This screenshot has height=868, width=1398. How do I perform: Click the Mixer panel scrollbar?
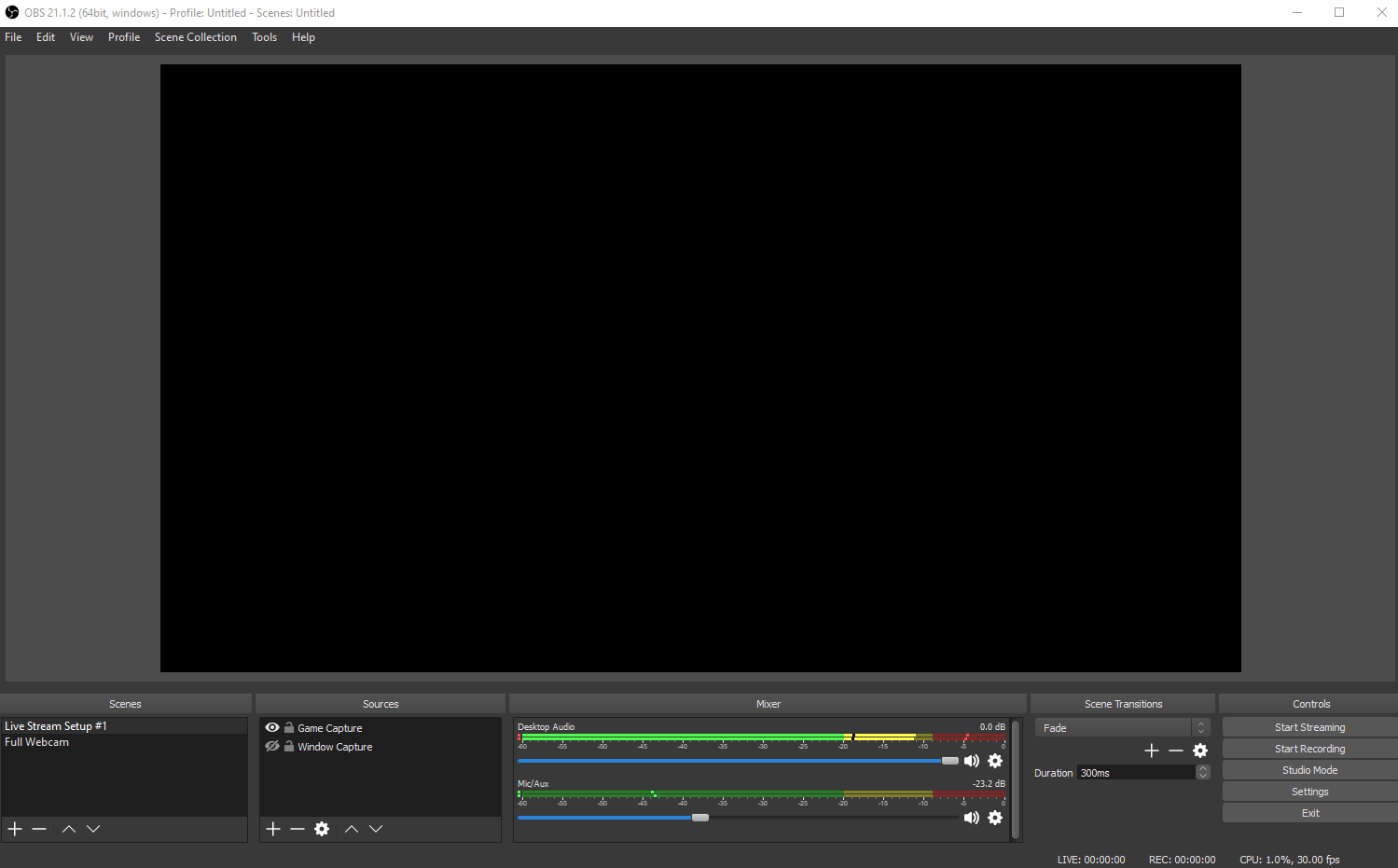[x=1016, y=779]
